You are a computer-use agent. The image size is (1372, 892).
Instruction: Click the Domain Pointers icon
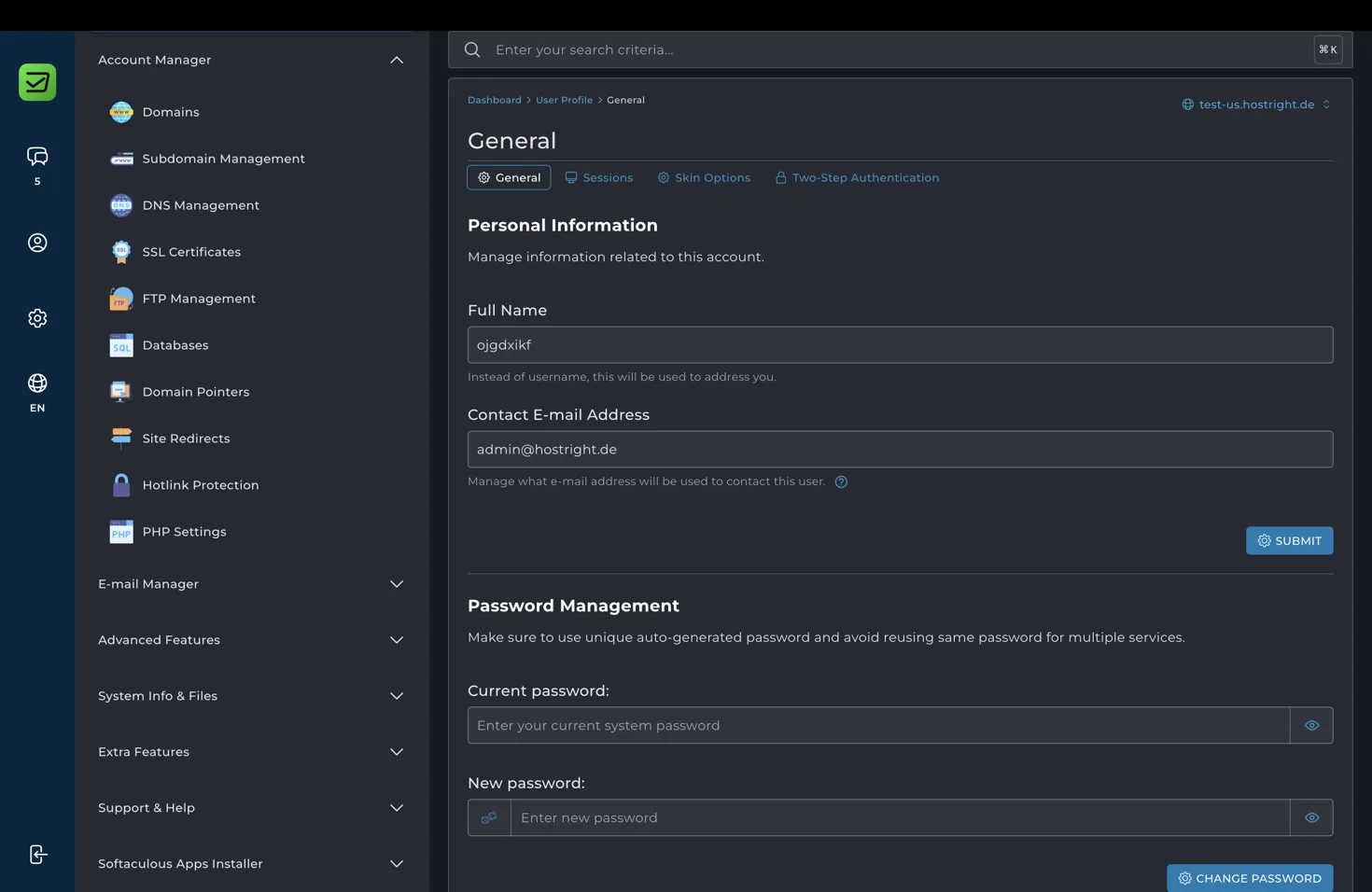click(x=121, y=392)
